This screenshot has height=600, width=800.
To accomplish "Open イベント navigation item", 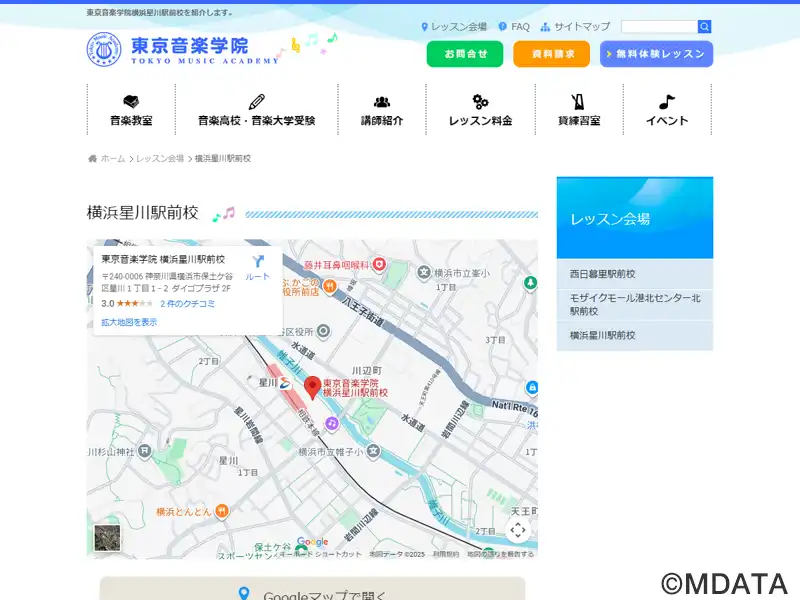I will pos(667,110).
